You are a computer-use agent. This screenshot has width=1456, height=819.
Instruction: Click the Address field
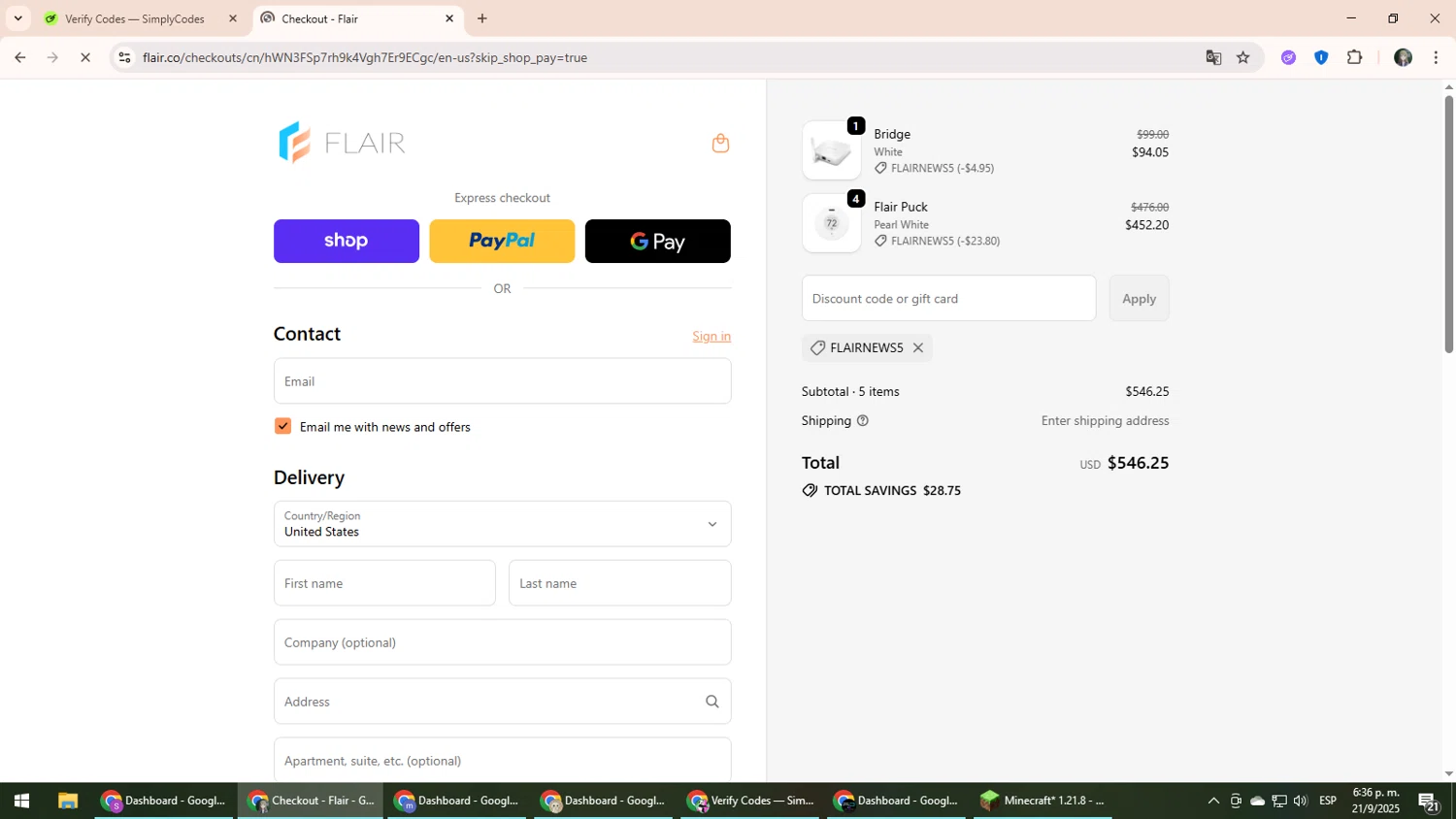tap(502, 702)
